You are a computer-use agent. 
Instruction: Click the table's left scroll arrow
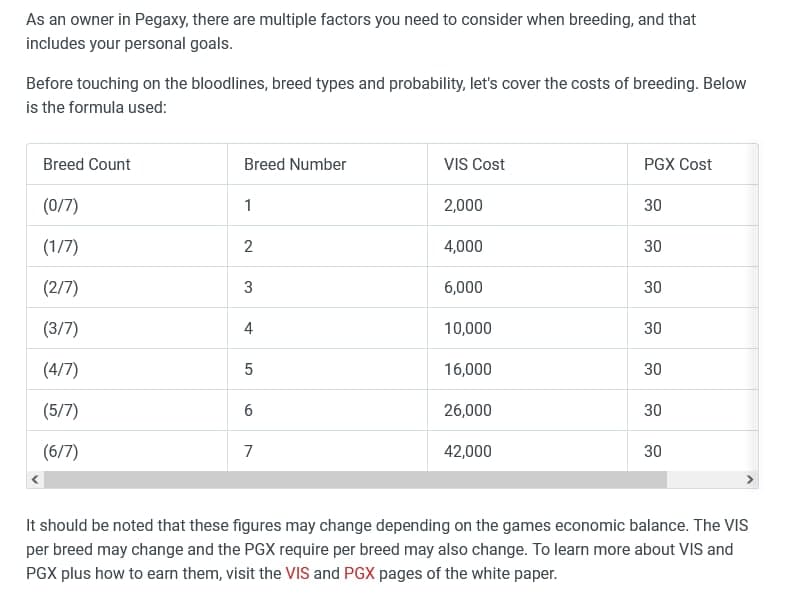point(35,480)
